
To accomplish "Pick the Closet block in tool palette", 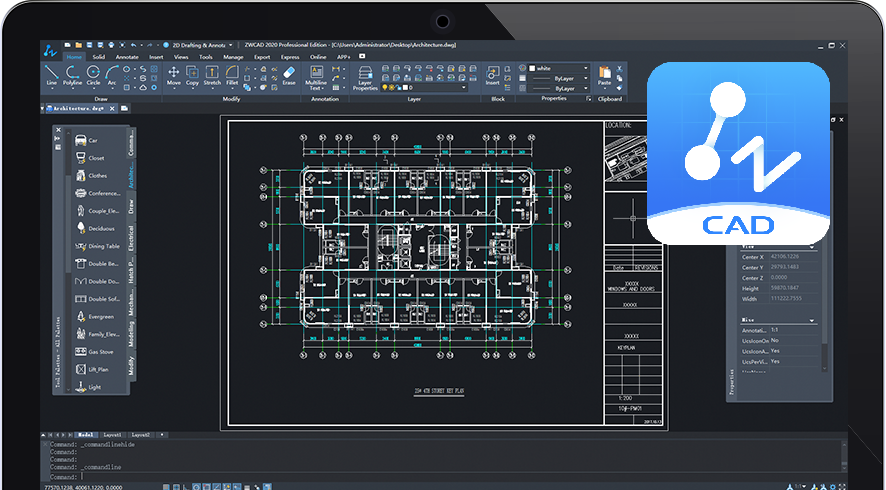I will point(90,158).
